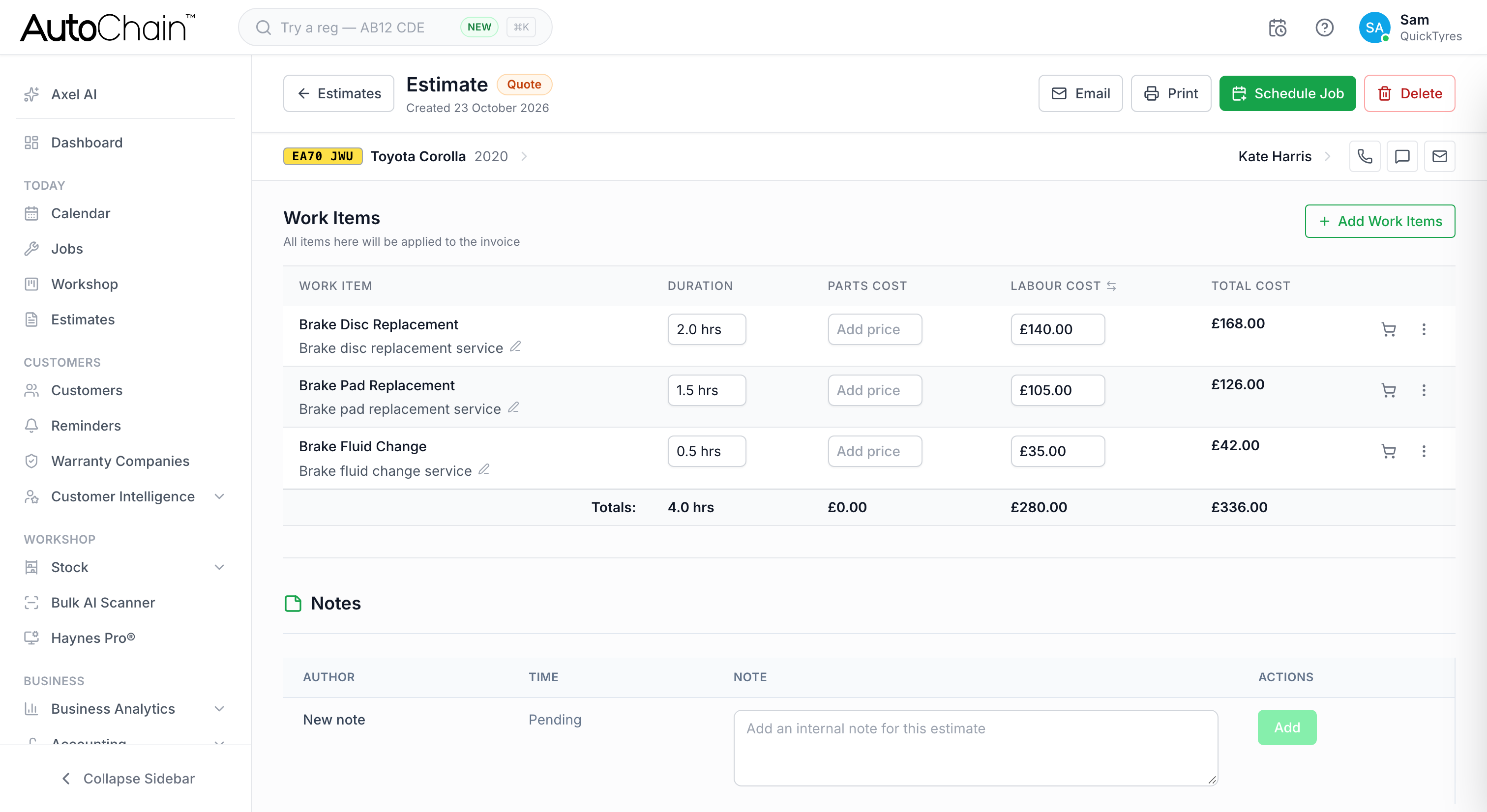
Task: Click the search magnifier icon
Action: (x=263, y=28)
